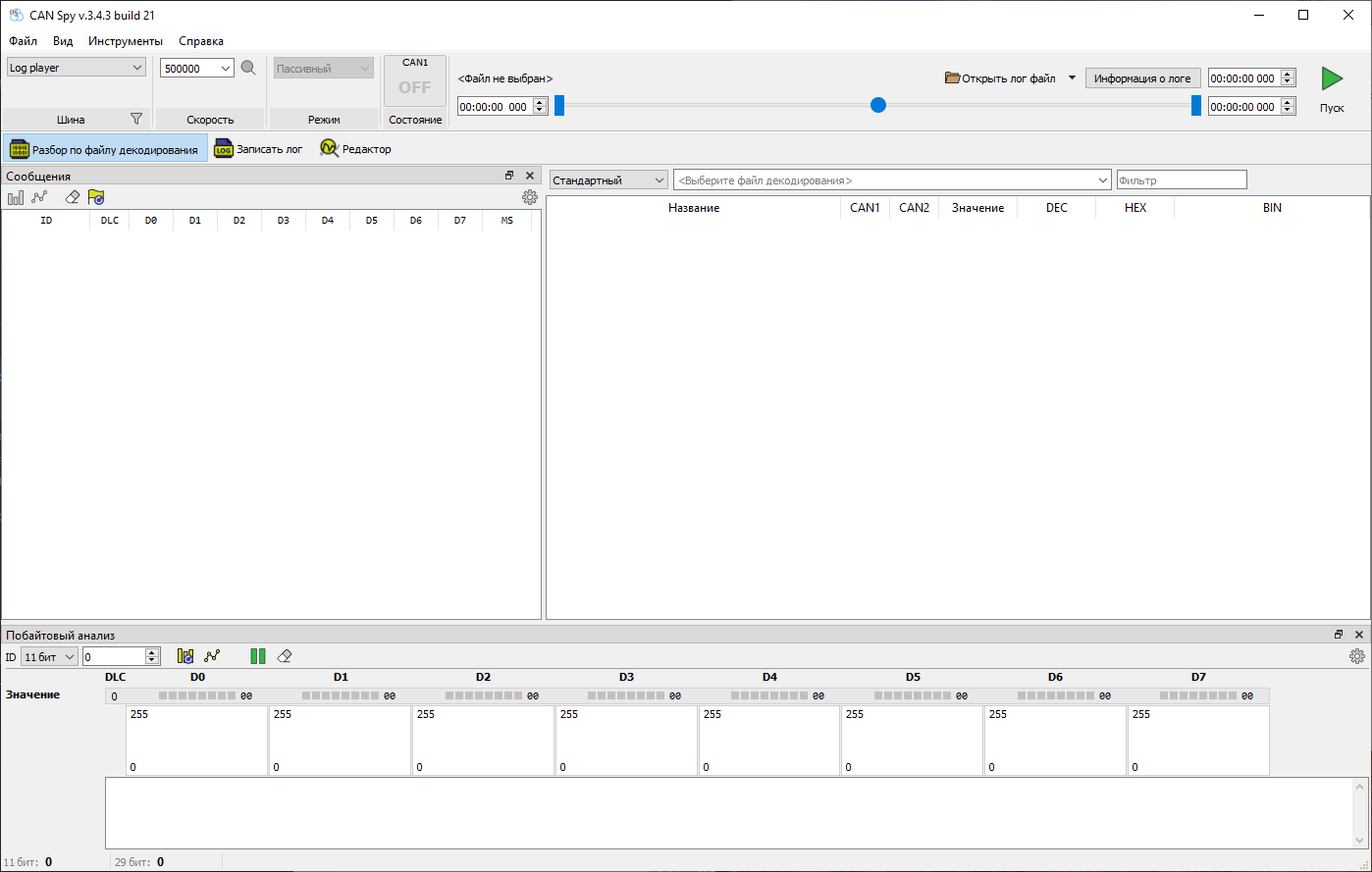1372x872 pixels.
Task: Click the D7 byte graph box
Action: pyautogui.click(x=1198, y=741)
